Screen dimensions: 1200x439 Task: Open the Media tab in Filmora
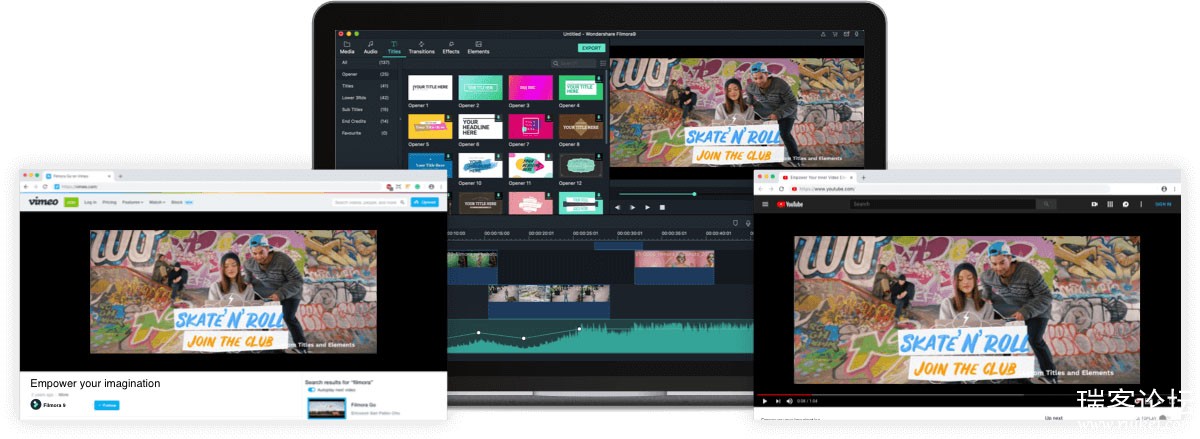pos(347,47)
